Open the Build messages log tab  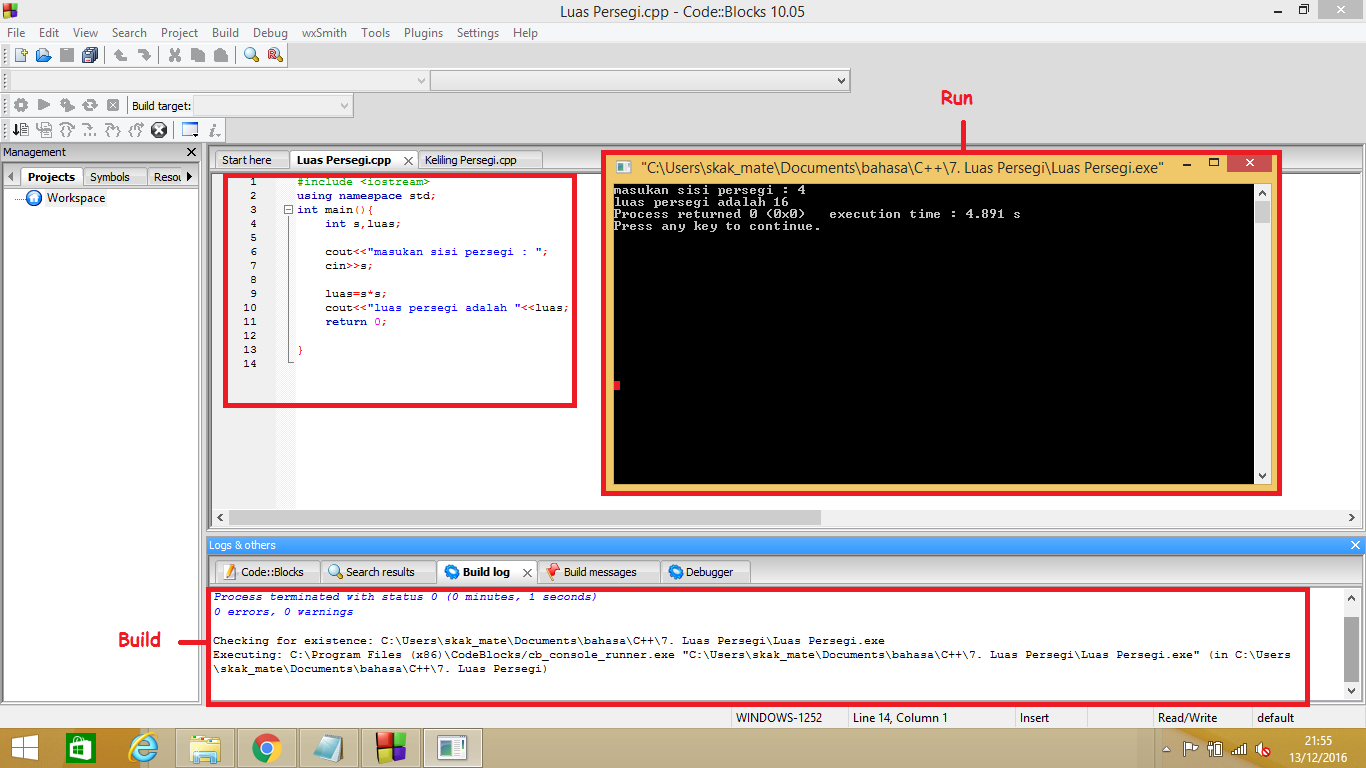(600, 572)
